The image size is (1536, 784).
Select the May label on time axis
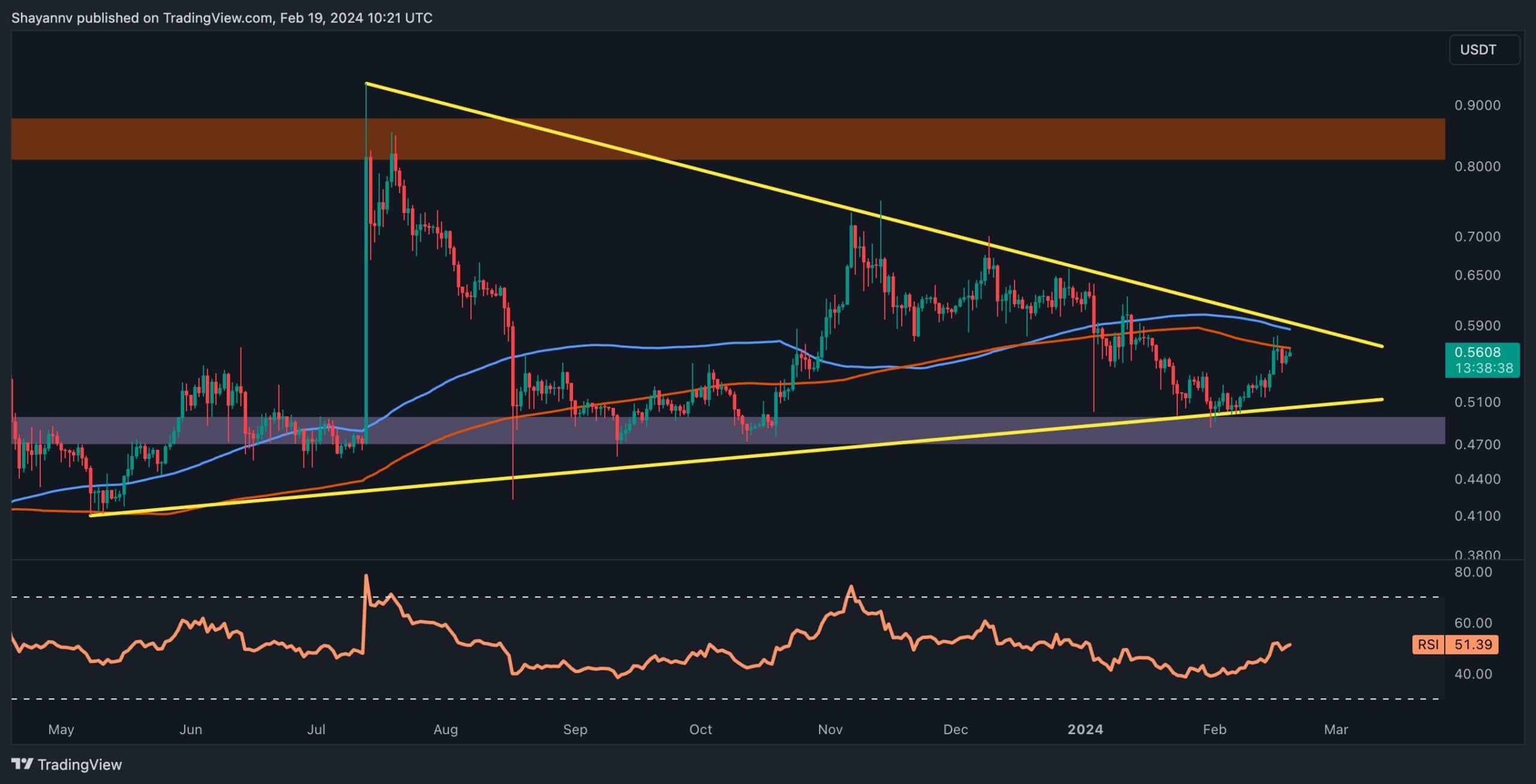click(61, 729)
